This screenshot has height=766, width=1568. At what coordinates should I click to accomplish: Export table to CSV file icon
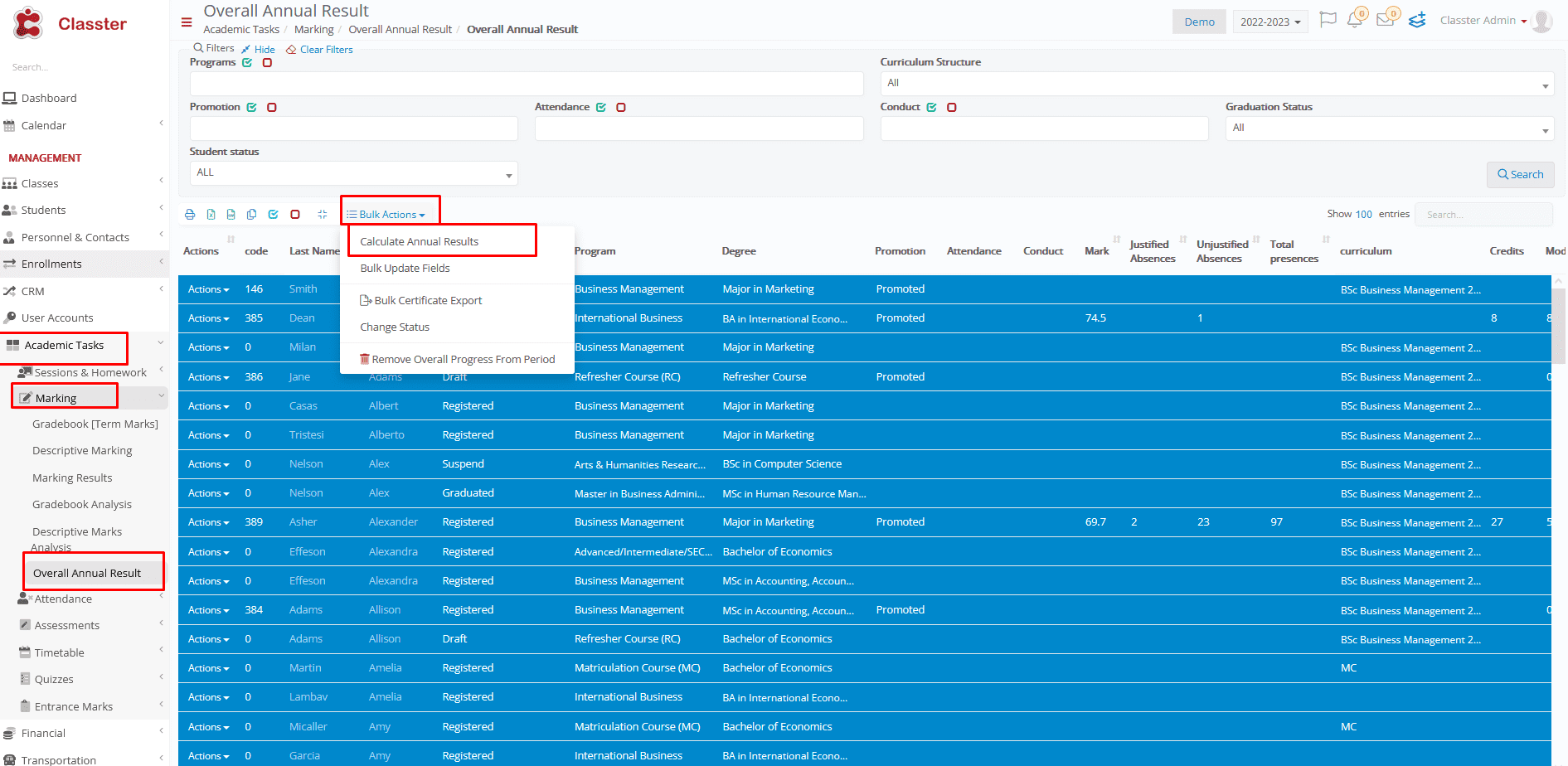[x=231, y=214]
